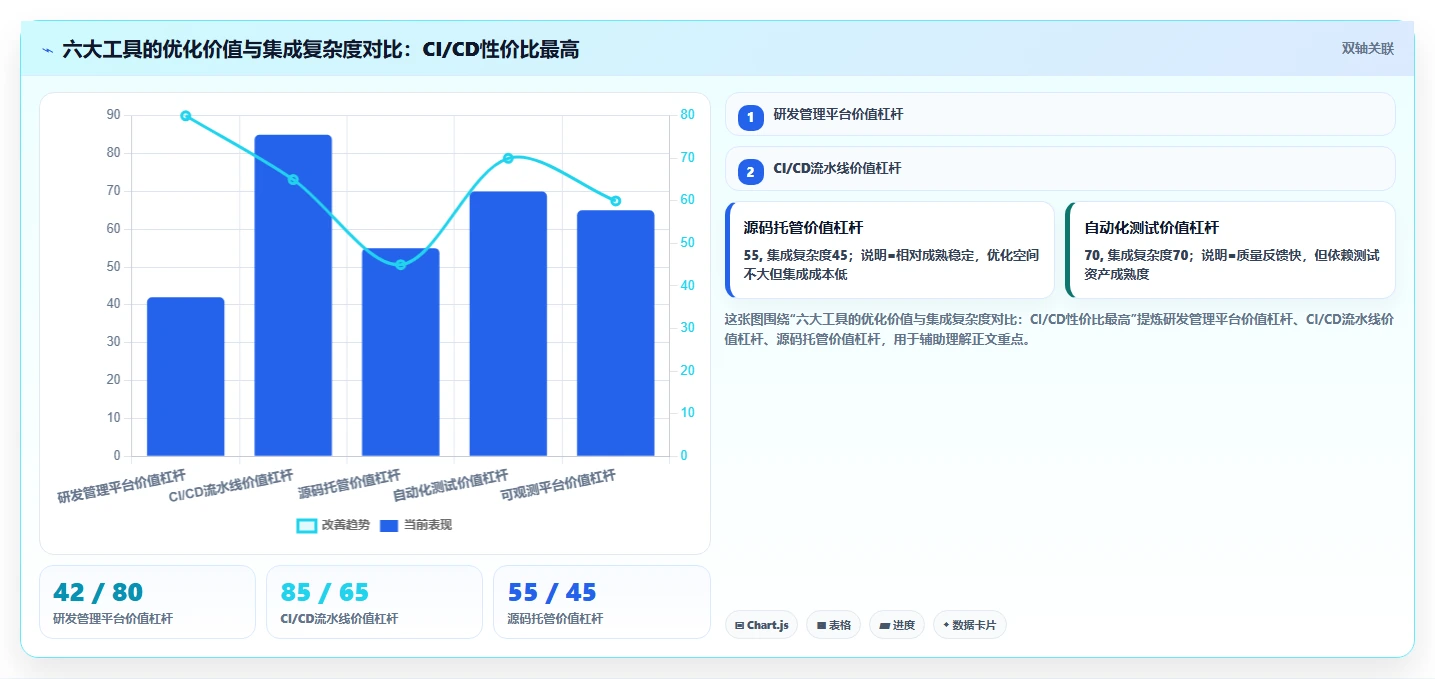Click trend line point at value 80
1435x679 pixels.
point(186,116)
